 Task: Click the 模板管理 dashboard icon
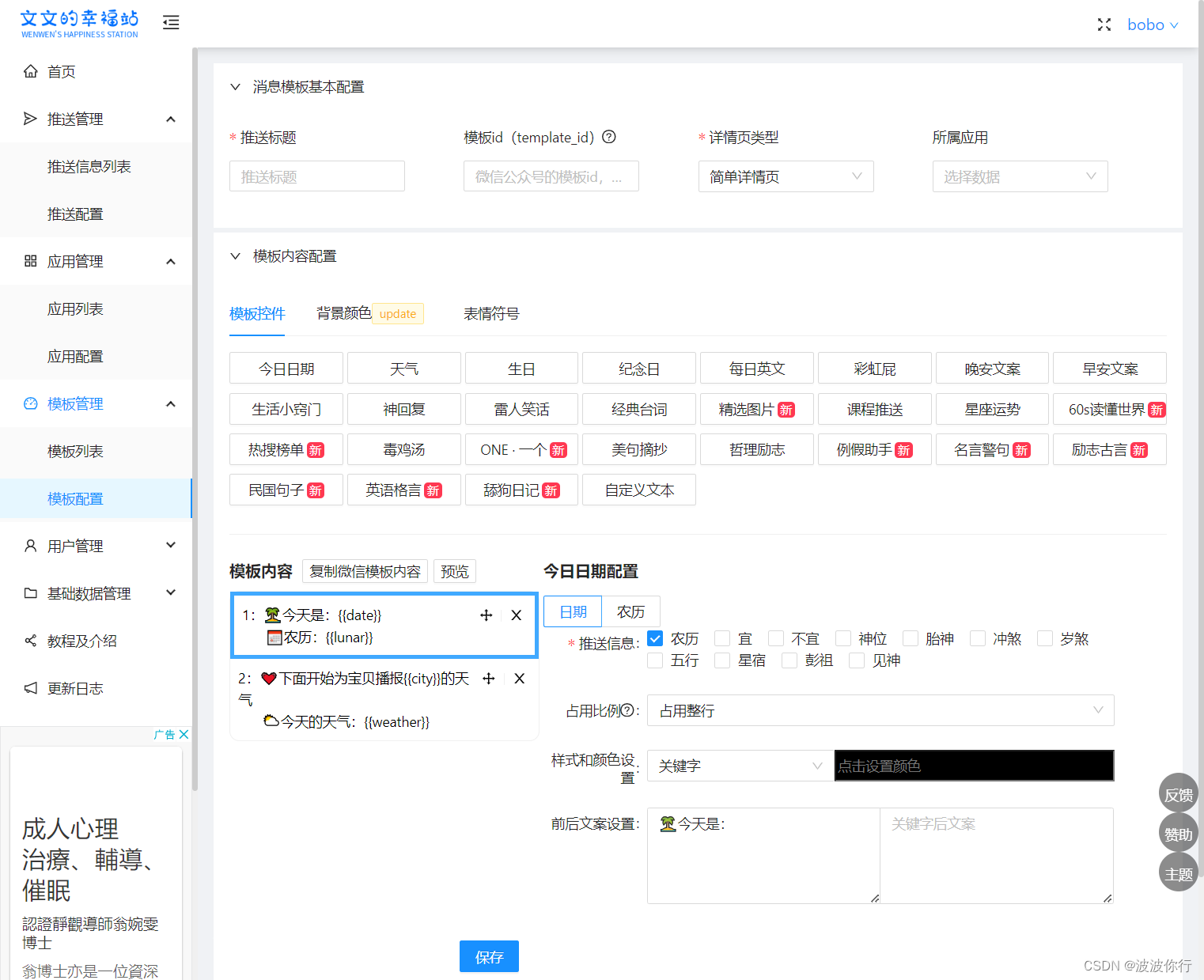[30, 403]
